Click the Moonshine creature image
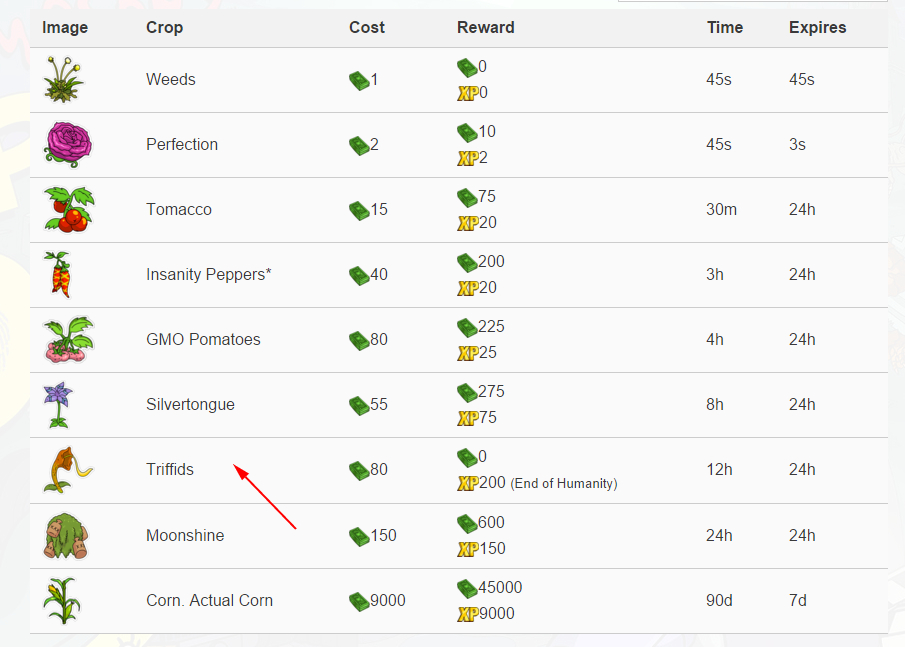This screenshot has height=647, width=905. click(x=66, y=536)
